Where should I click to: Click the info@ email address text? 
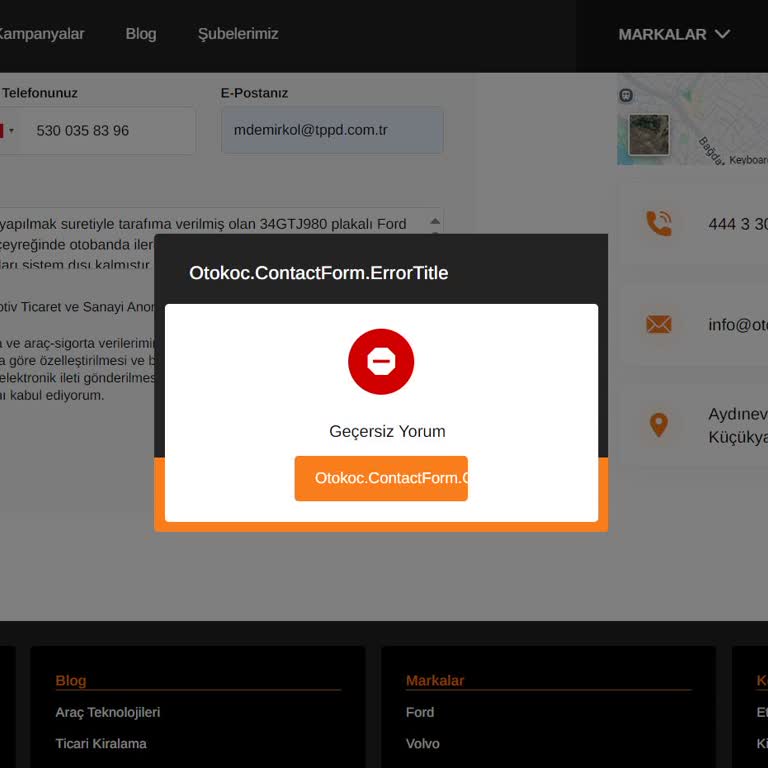click(x=738, y=325)
